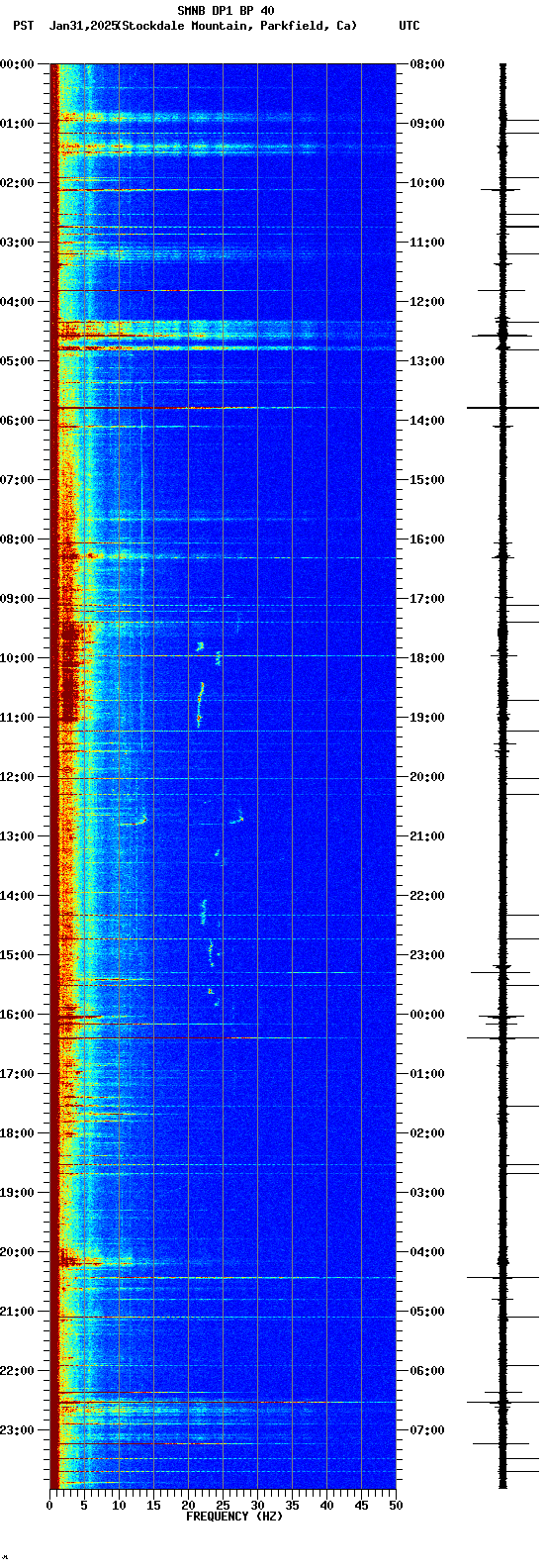546x1568 pixels.
Task: Click the UTC time label '21:00'
Action: (x=426, y=836)
